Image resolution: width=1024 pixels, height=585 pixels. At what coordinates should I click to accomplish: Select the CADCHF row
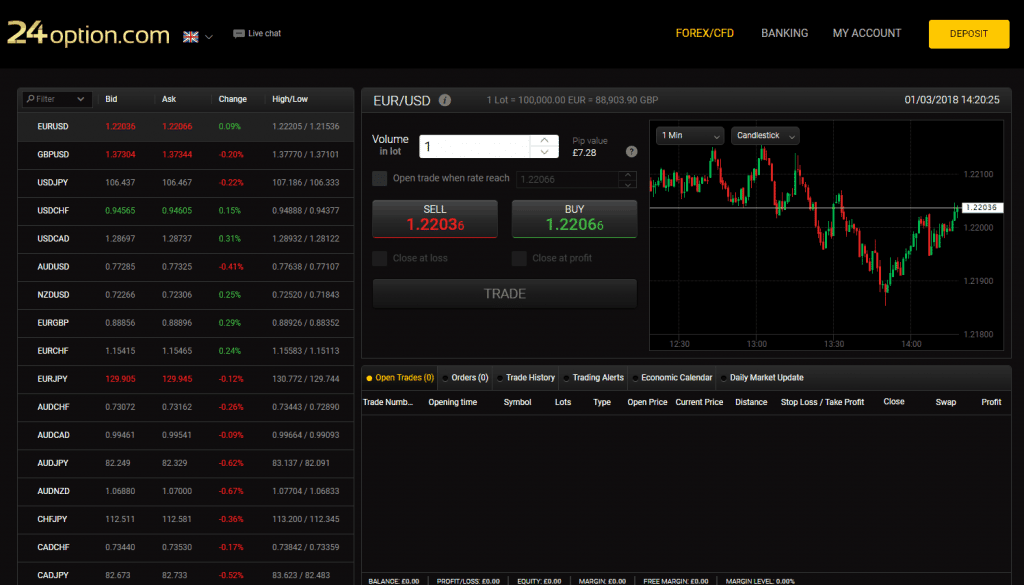[x=185, y=548]
